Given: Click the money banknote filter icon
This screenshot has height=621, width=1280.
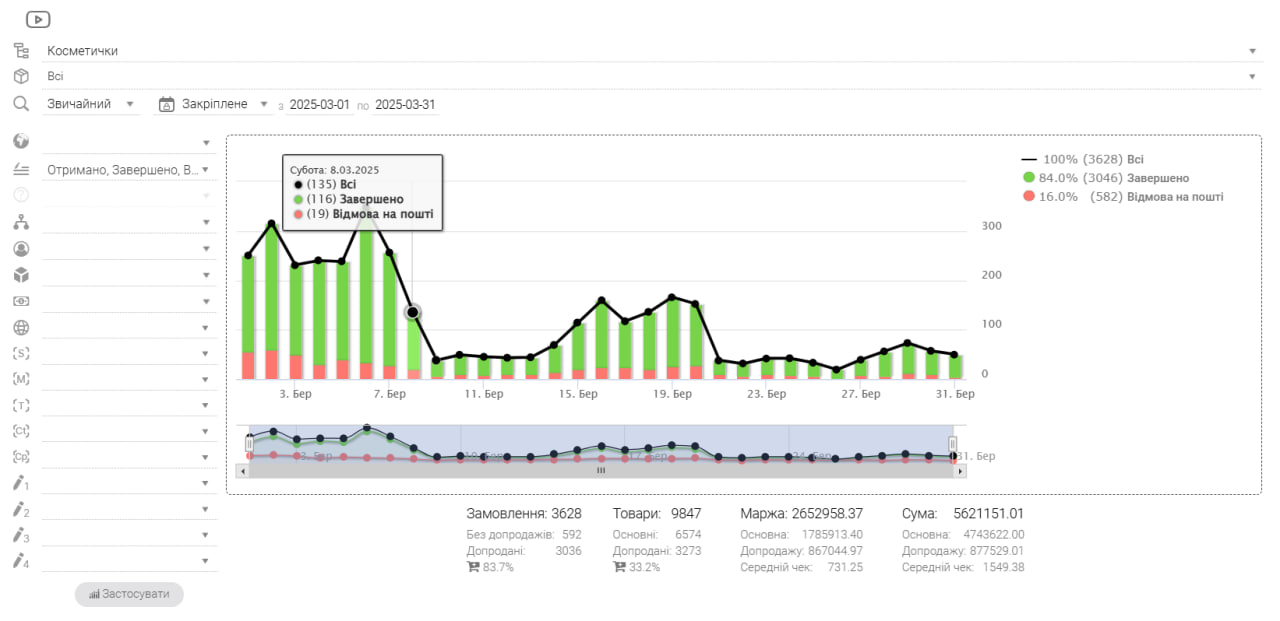Looking at the screenshot, I should click(21, 300).
